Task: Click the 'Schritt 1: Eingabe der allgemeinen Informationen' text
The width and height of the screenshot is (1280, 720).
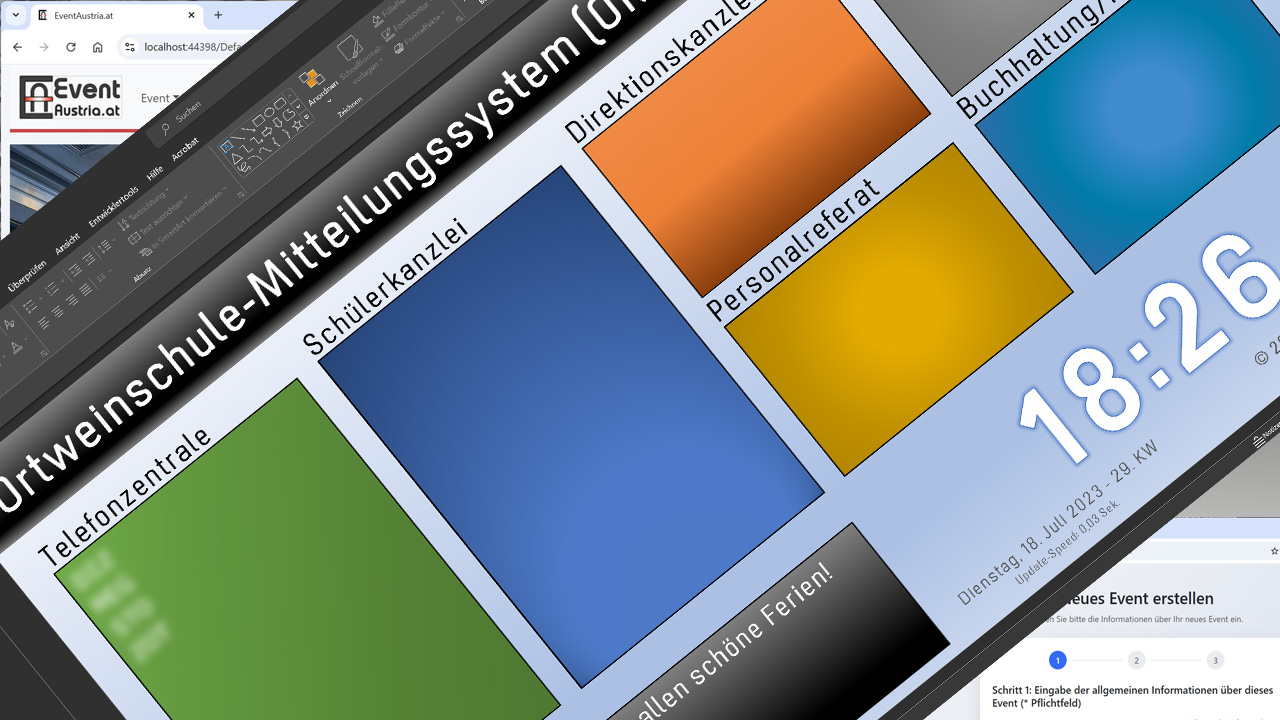Action: (1132, 696)
